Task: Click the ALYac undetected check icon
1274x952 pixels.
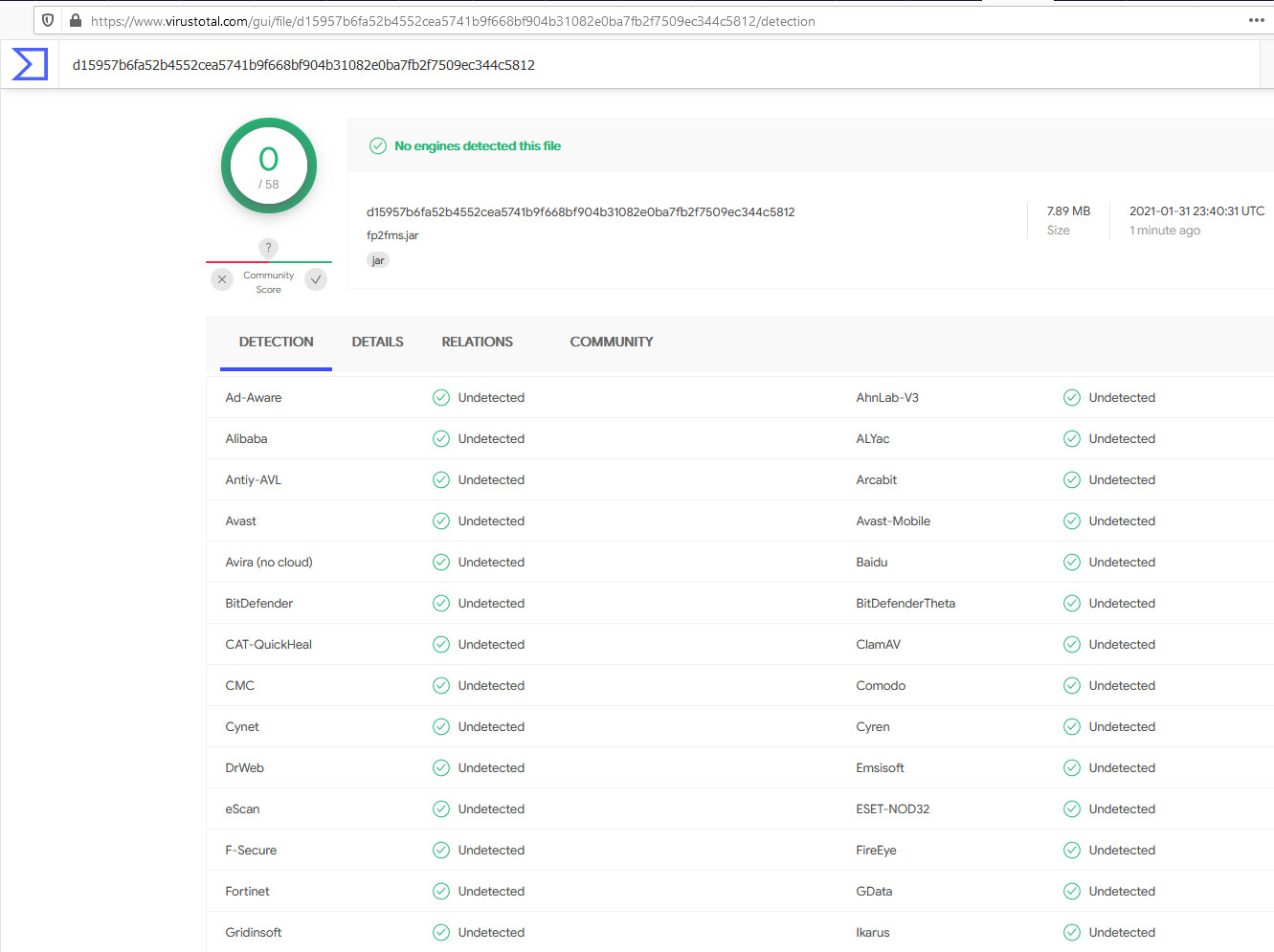Action: point(1072,439)
